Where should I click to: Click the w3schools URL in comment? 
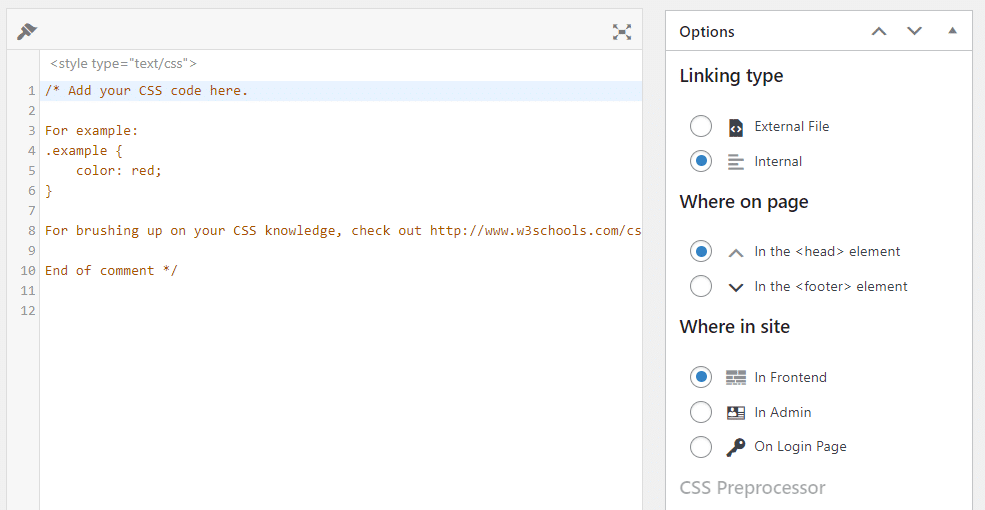tap(535, 231)
